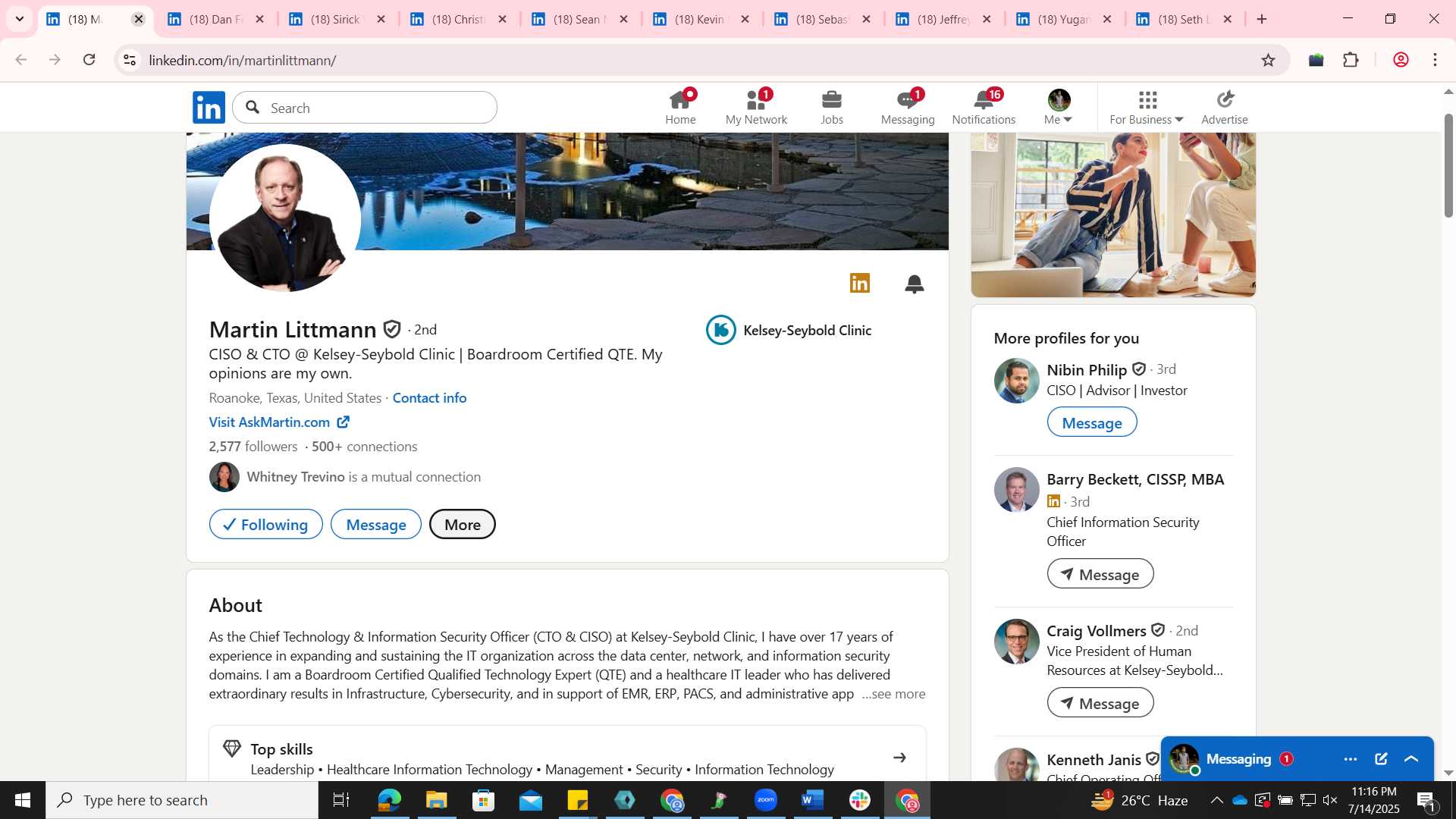Open the Notifications bell with 16 badge
This screenshot has height=819, width=1456.
[x=984, y=107]
